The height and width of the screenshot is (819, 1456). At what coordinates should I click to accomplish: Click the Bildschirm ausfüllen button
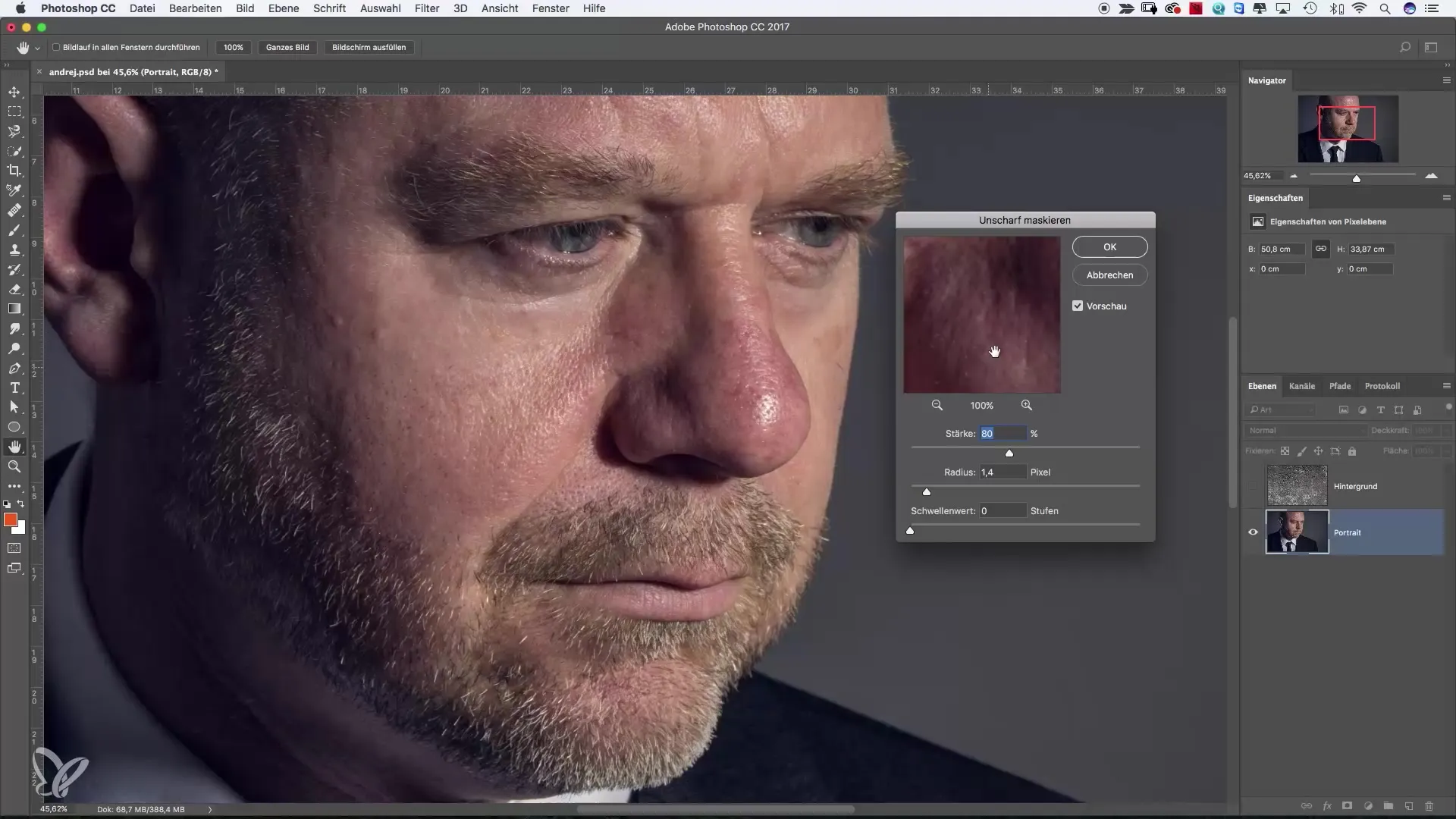point(369,47)
